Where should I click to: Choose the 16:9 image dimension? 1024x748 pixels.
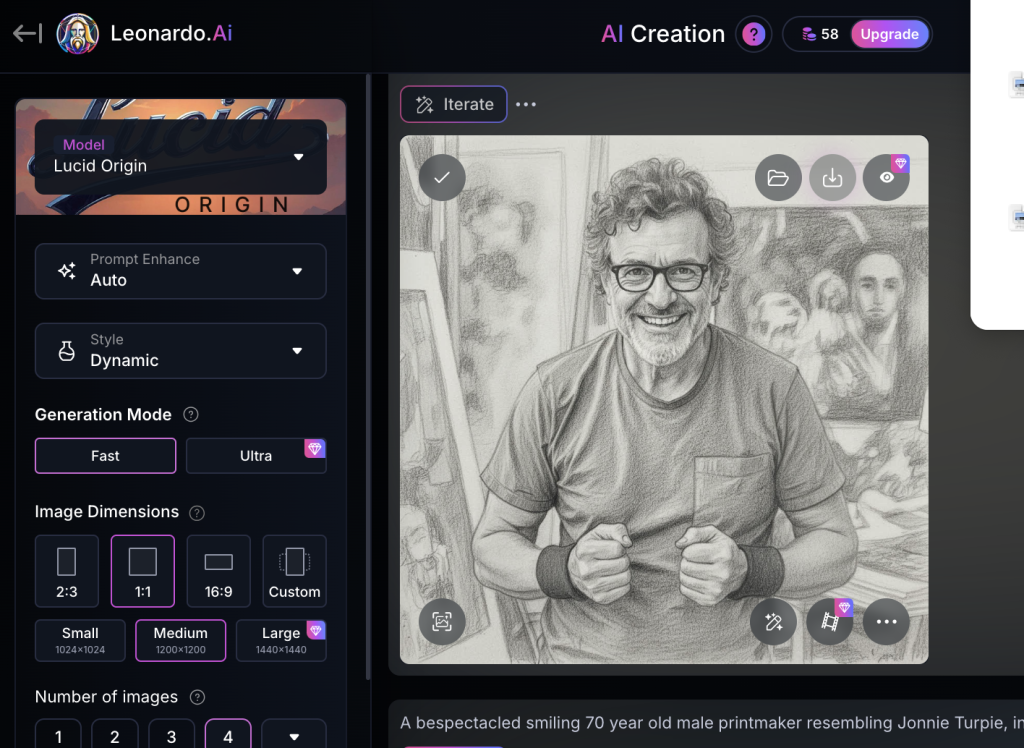218,571
